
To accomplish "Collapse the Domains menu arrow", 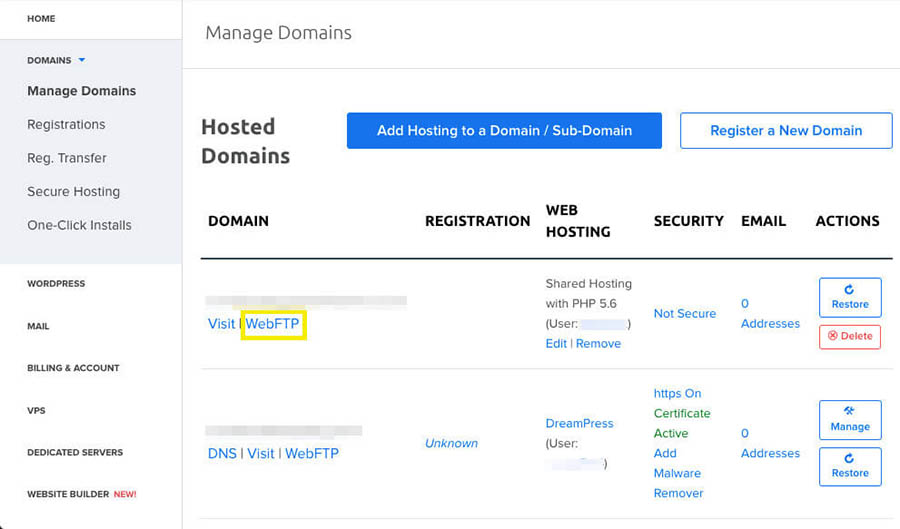I will (x=82, y=61).
